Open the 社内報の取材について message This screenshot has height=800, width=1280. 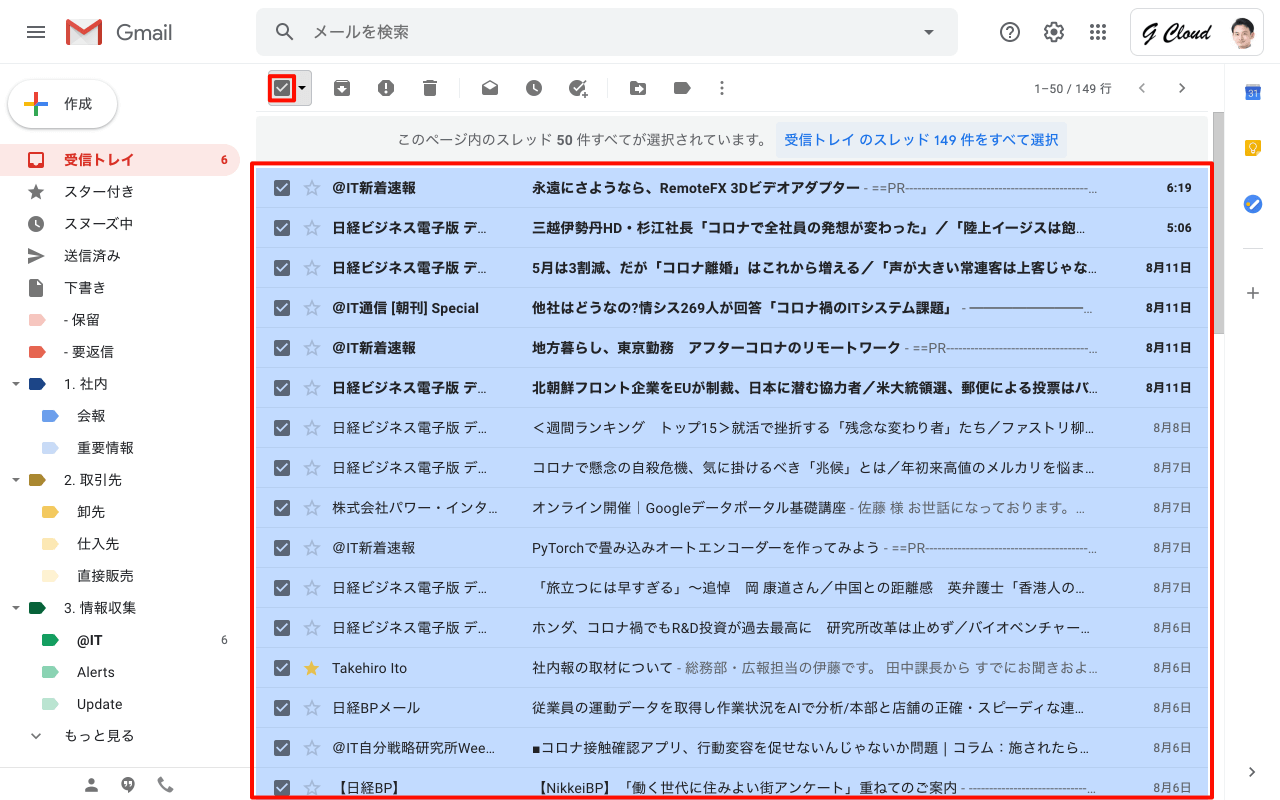pyautogui.click(x=732, y=668)
